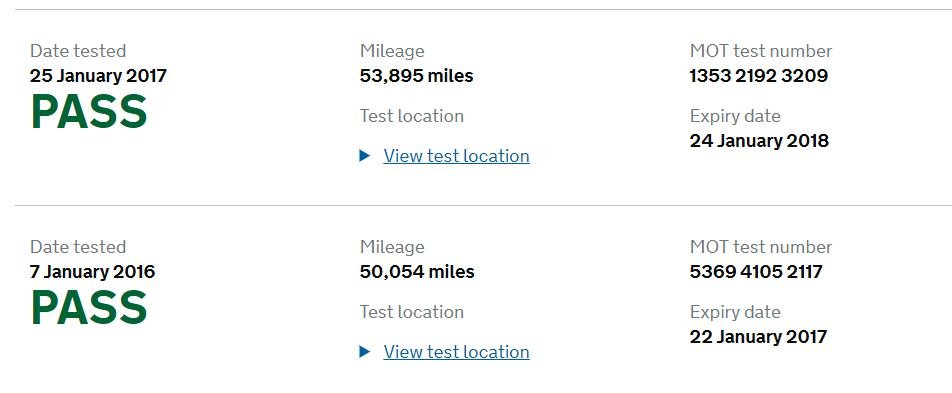Expand the triangle beside the 7 January 2016 test location
Viewport: 952px width, 393px height.
pos(365,352)
